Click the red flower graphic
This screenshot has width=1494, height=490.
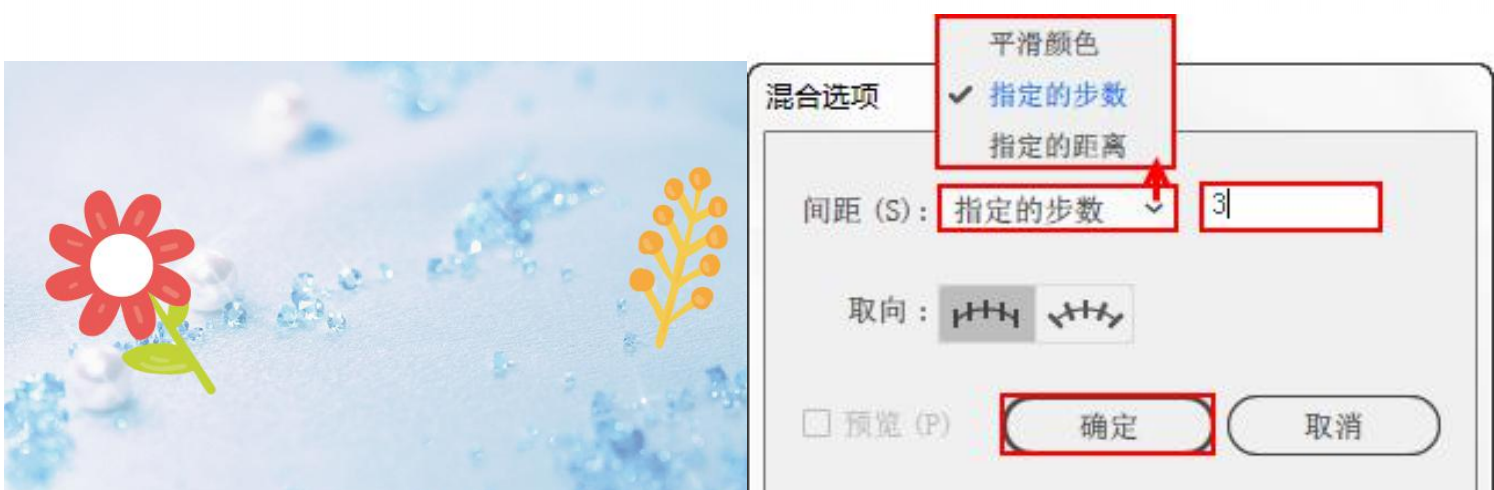(120, 265)
